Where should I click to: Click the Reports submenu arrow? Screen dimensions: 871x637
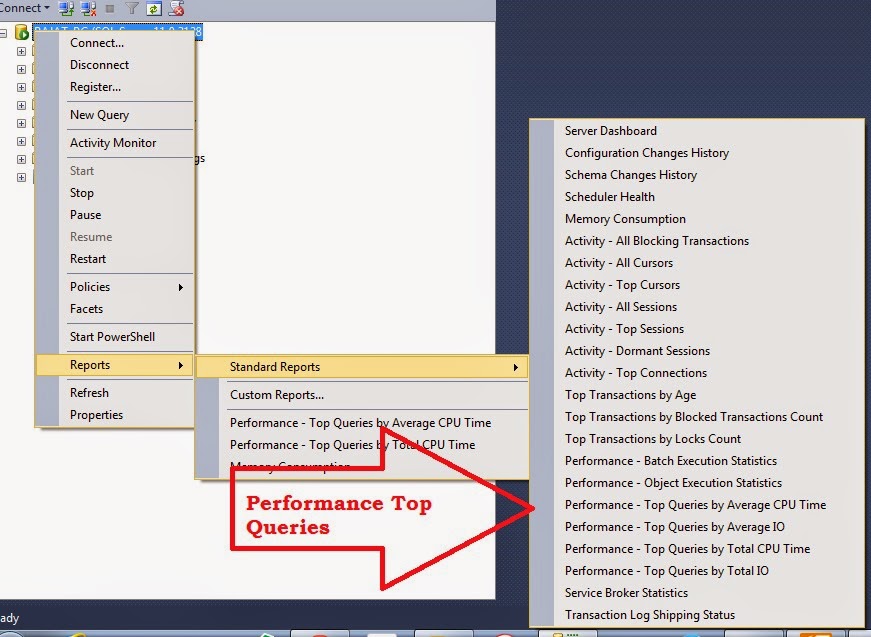point(181,365)
